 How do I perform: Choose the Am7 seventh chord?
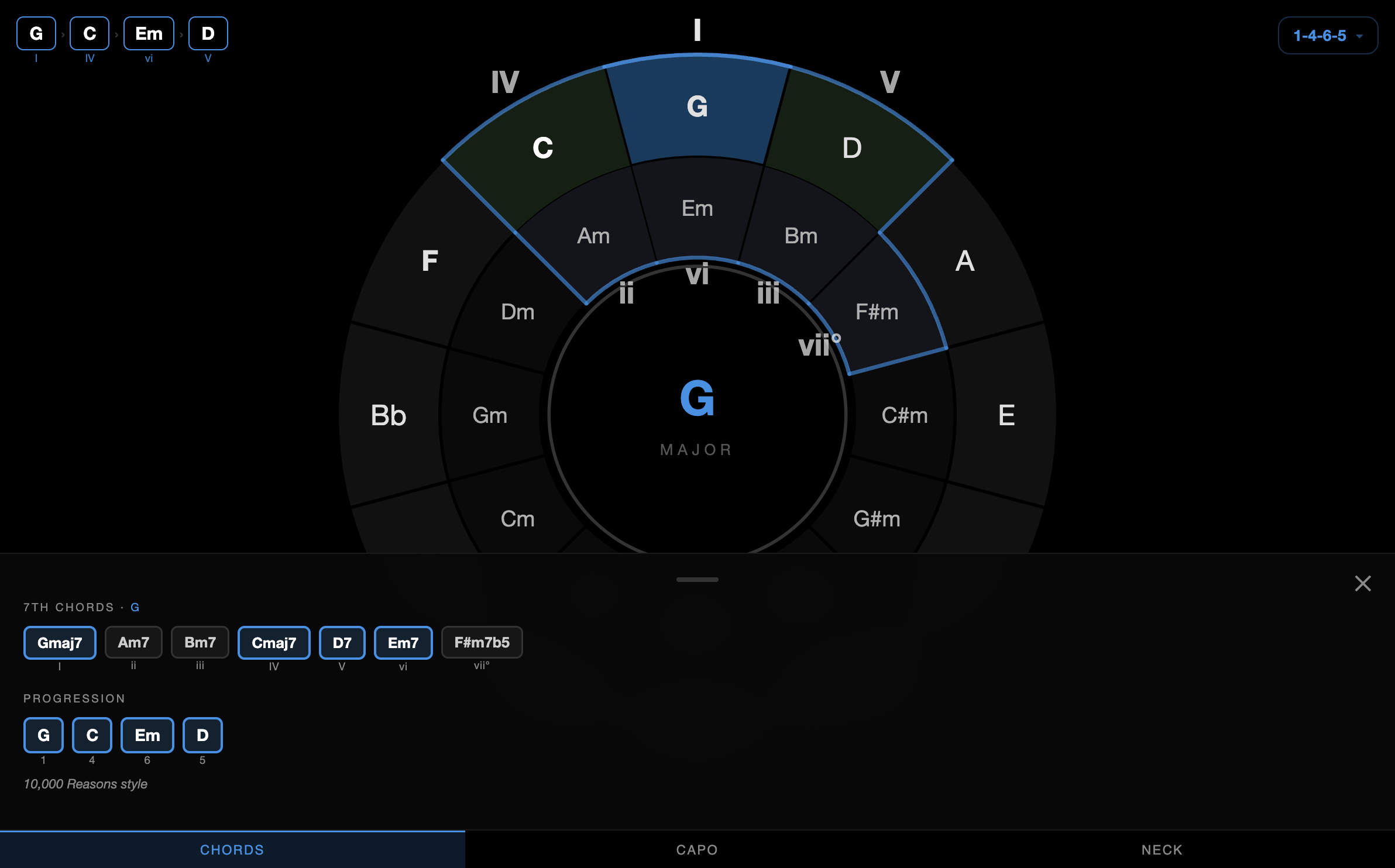133,642
